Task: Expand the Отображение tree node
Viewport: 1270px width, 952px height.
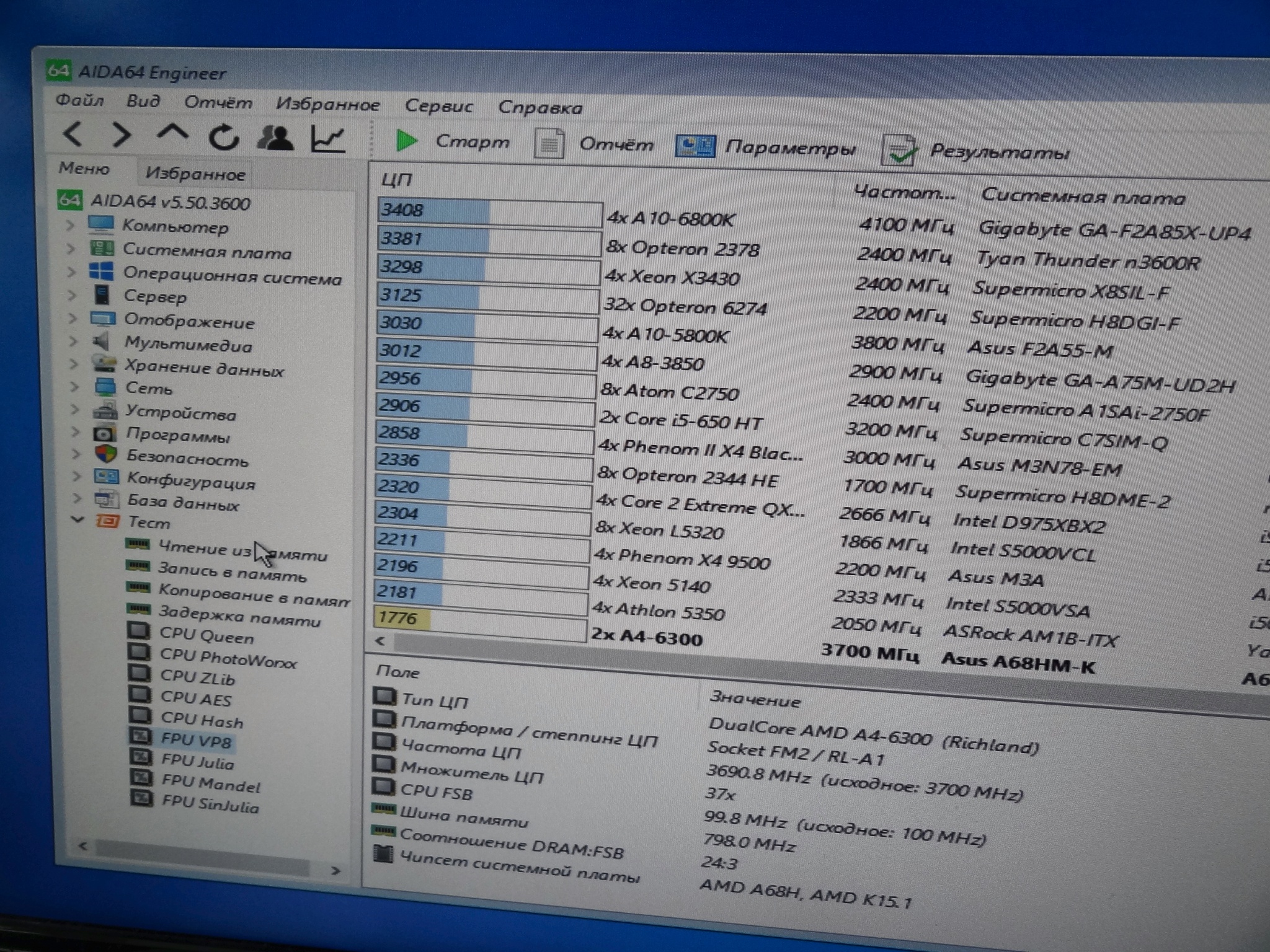Action: coord(73,318)
